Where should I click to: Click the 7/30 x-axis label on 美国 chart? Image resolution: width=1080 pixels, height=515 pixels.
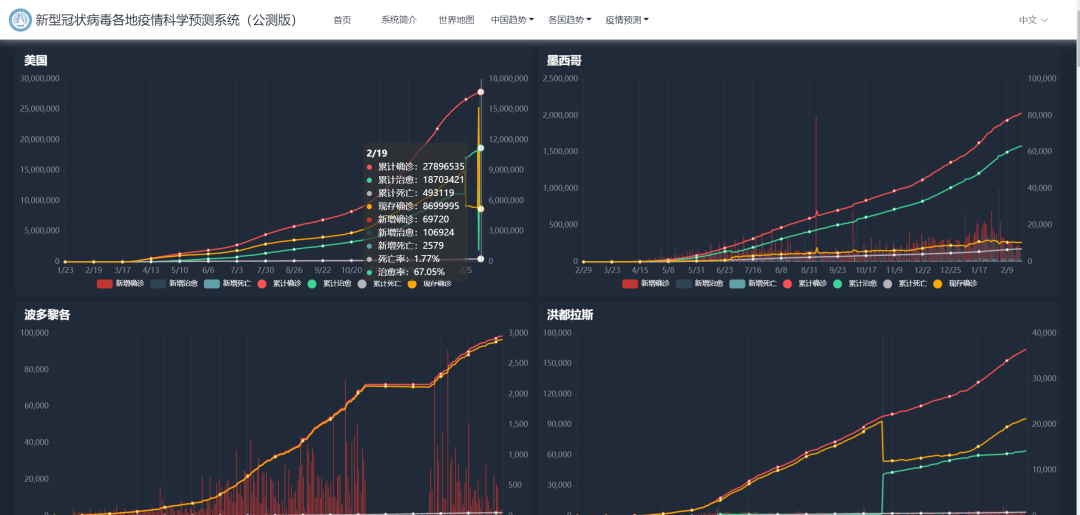[x=265, y=271]
